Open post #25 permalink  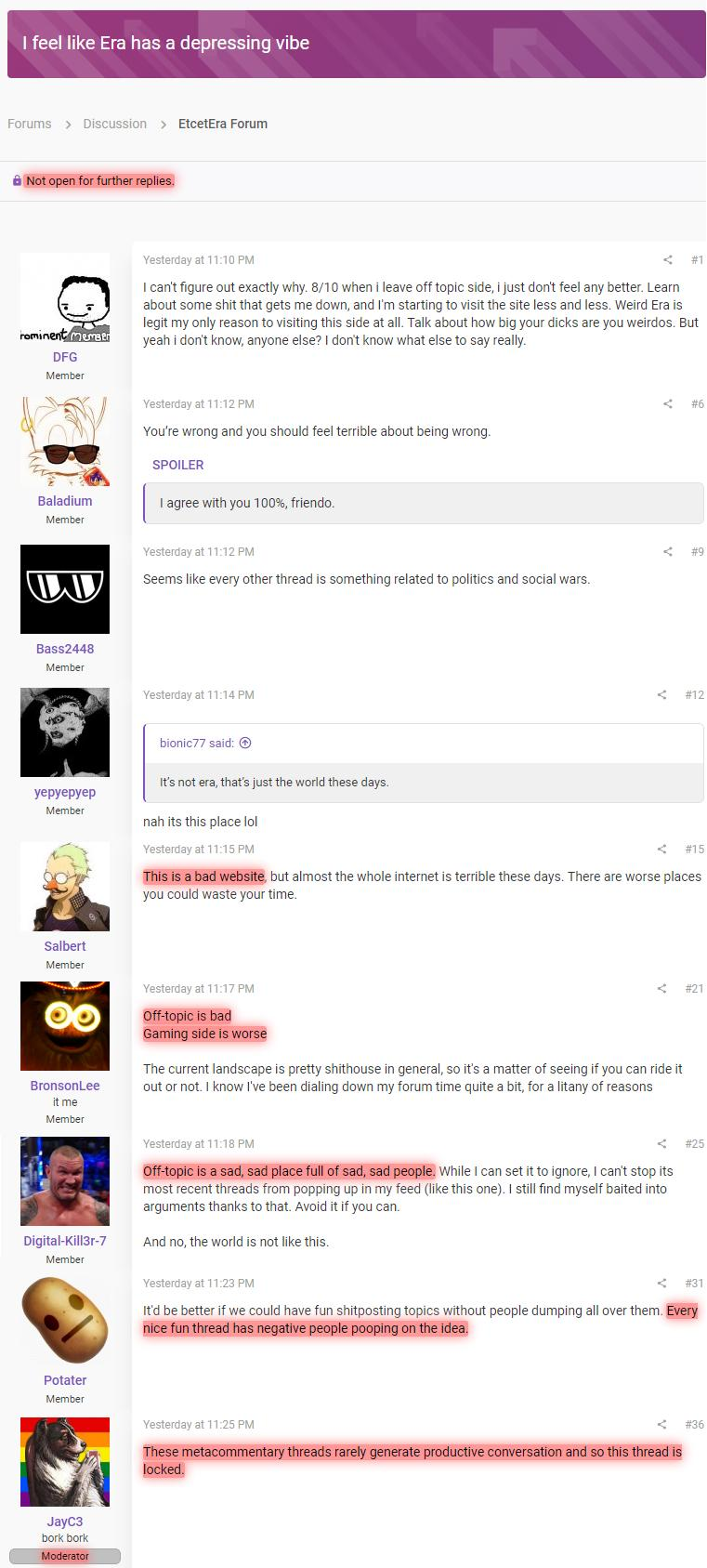click(x=694, y=1144)
